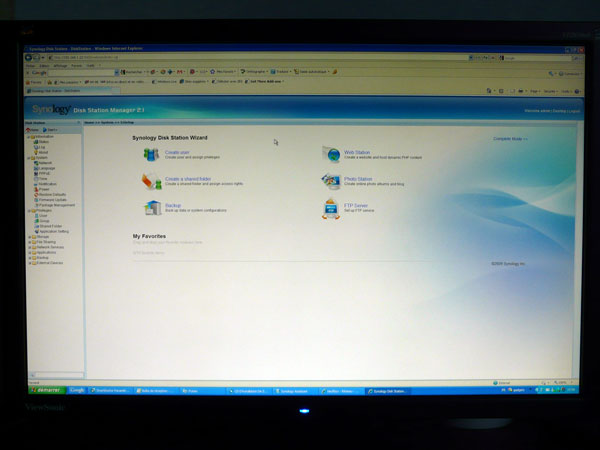The image size is (600, 450).
Task: Open the Photo Station icon
Action: coord(331,181)
